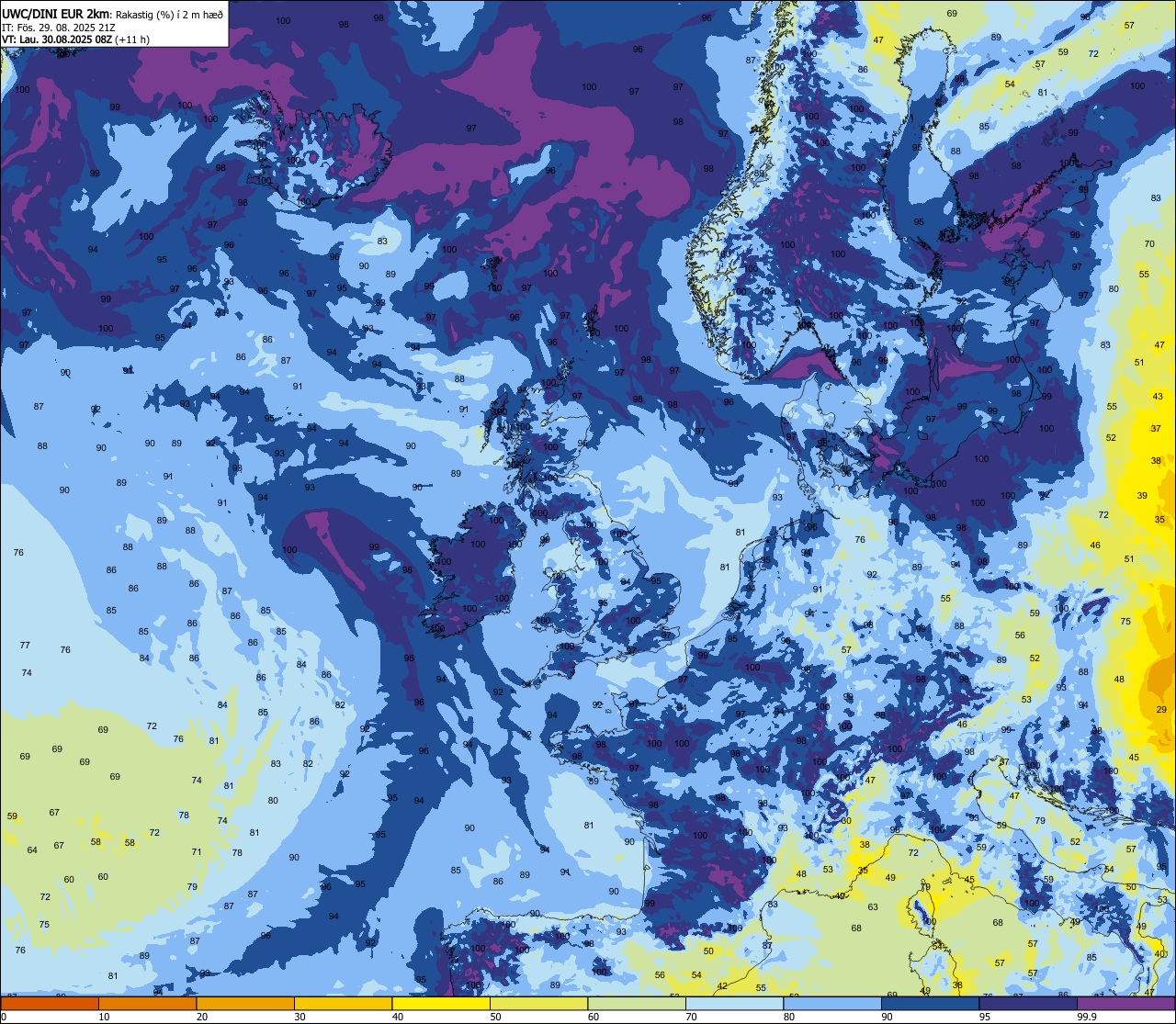
Task: Click the pale green 60–70 legend swatch
Action: point(637,1003)
